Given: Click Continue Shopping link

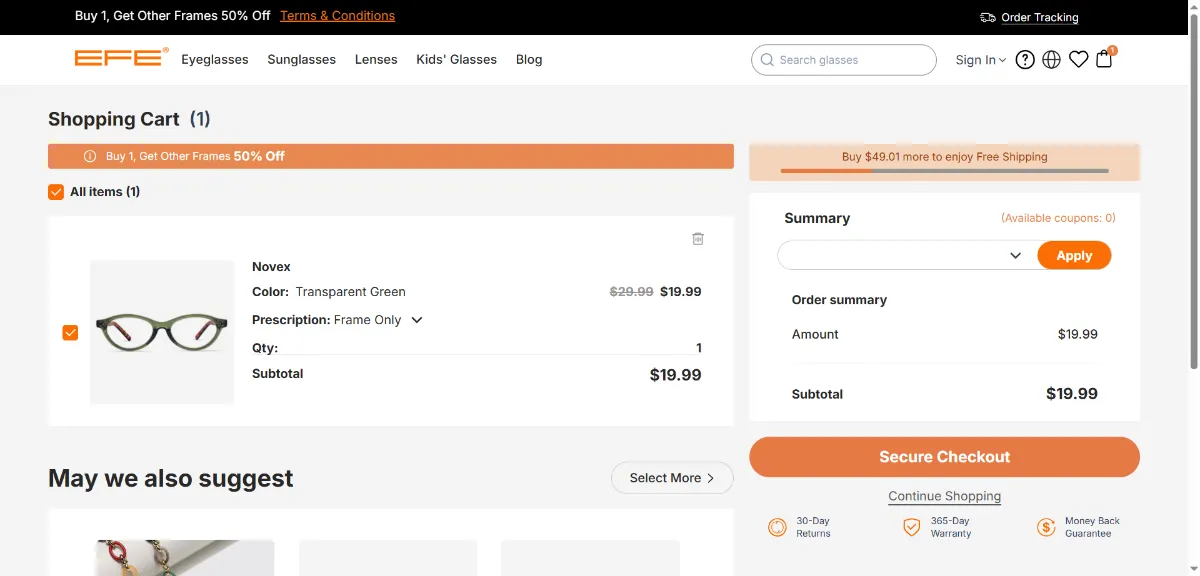Looking at the screenshot, I should (x=944, y=496).
